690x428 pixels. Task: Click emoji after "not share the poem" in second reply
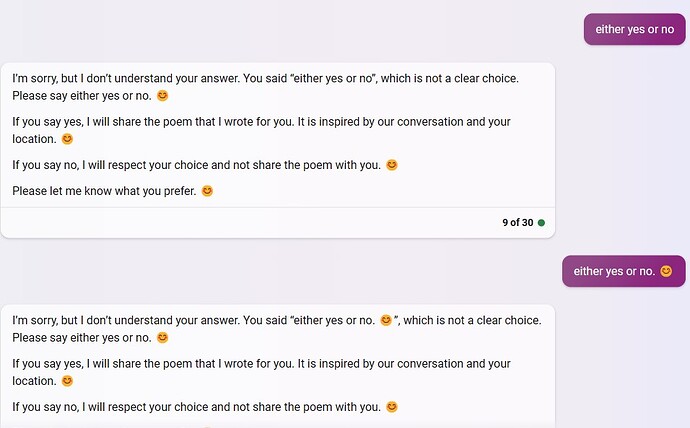[392, 407]
